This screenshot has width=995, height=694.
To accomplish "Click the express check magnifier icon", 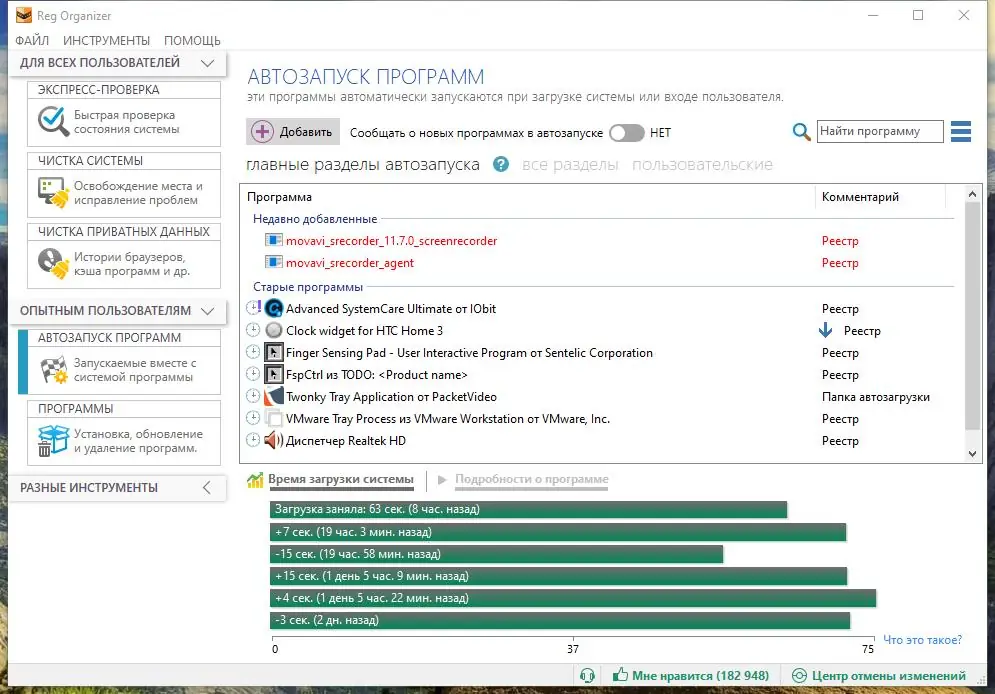I will click(x=53, y=121).
